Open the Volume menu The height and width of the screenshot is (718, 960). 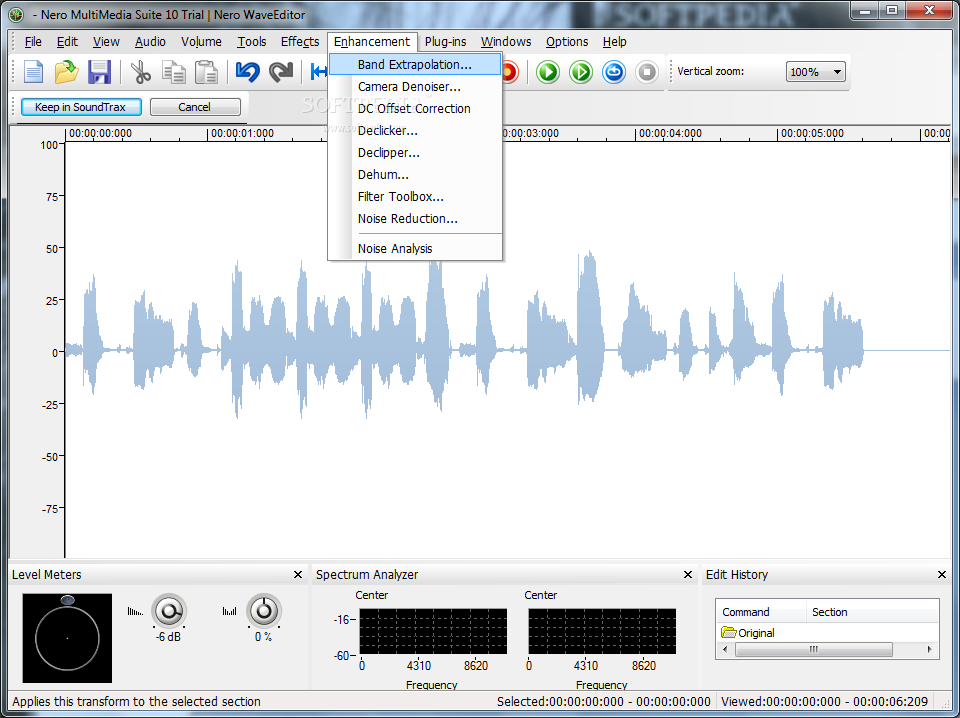(201, 42)
